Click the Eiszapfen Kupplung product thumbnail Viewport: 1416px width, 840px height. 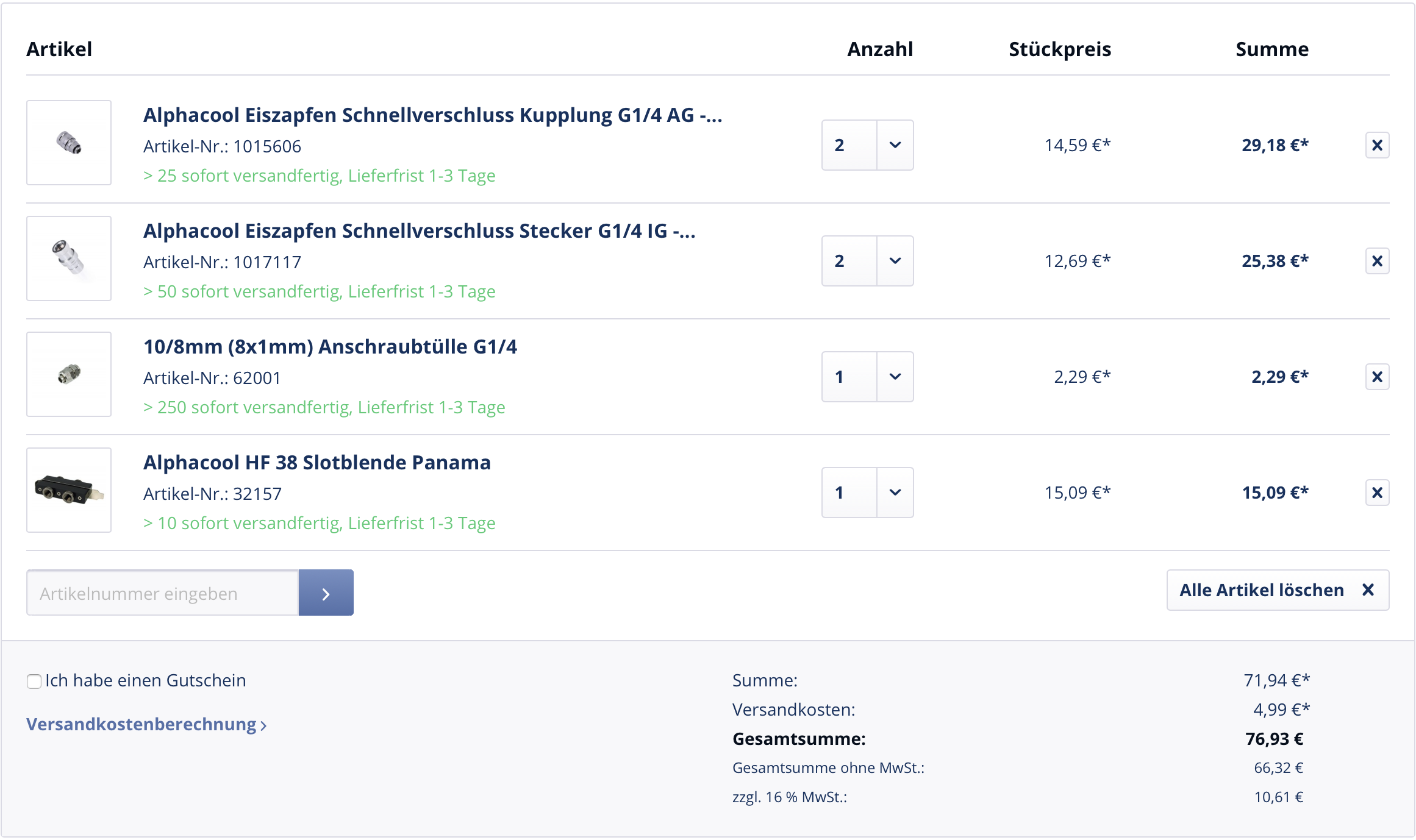[x=69, y=143]
